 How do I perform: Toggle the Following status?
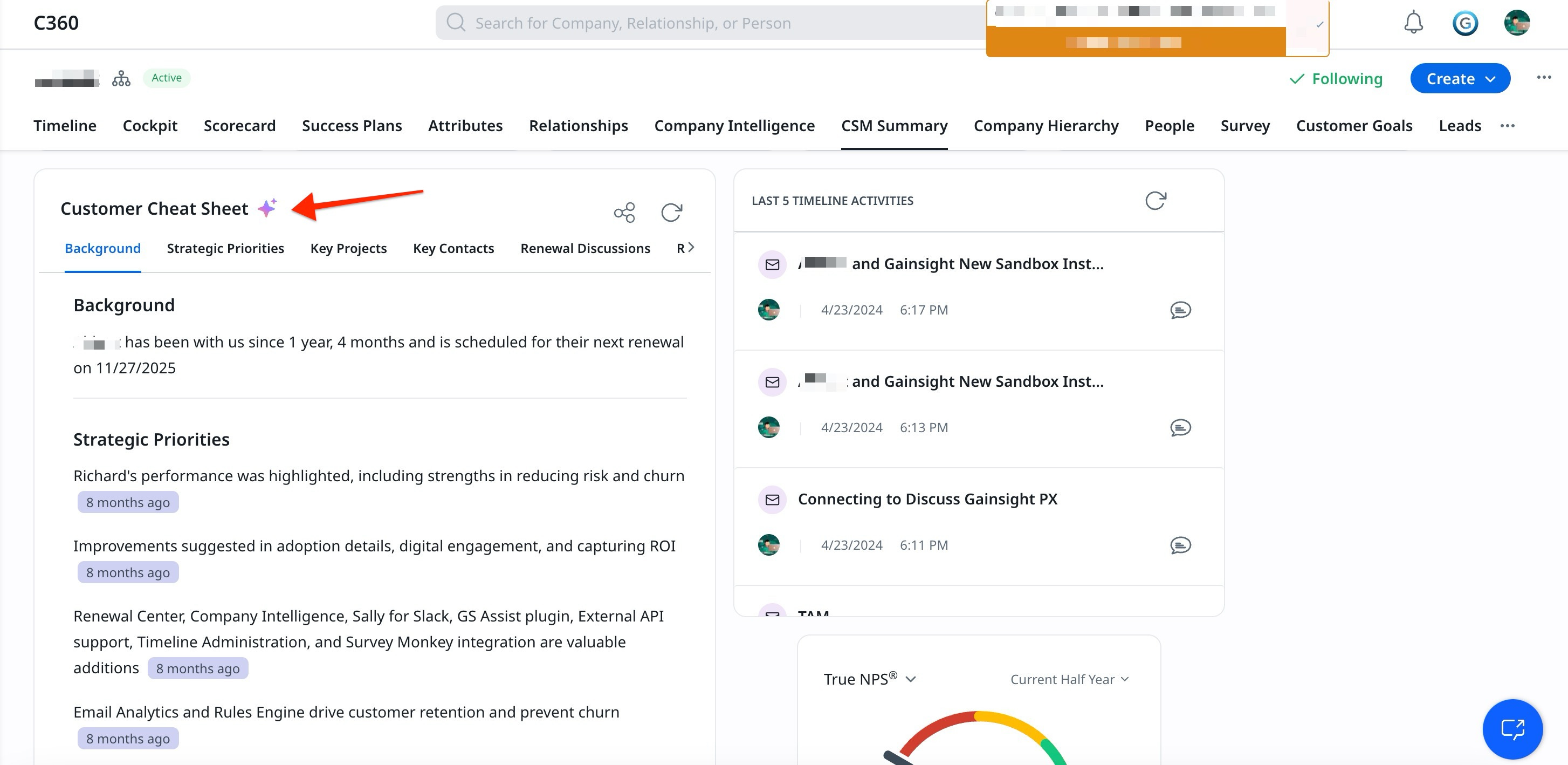pos(1336,79)
